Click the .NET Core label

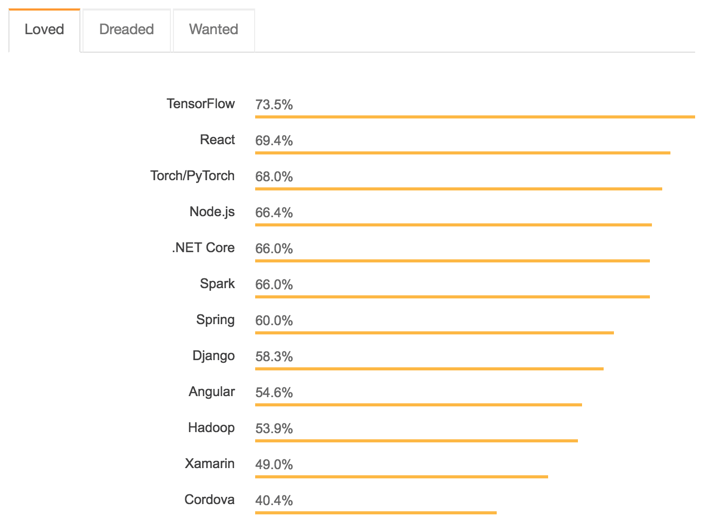(203, 248)
